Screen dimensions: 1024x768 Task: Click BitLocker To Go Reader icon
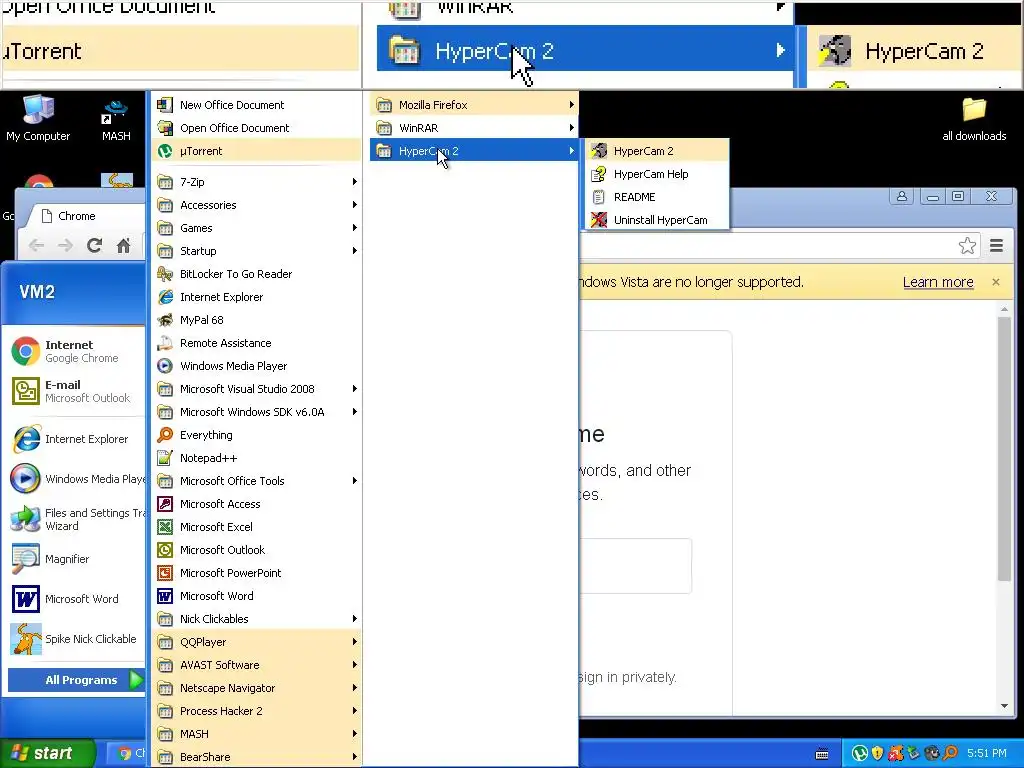pyautogui.click(x=165, y=274)
